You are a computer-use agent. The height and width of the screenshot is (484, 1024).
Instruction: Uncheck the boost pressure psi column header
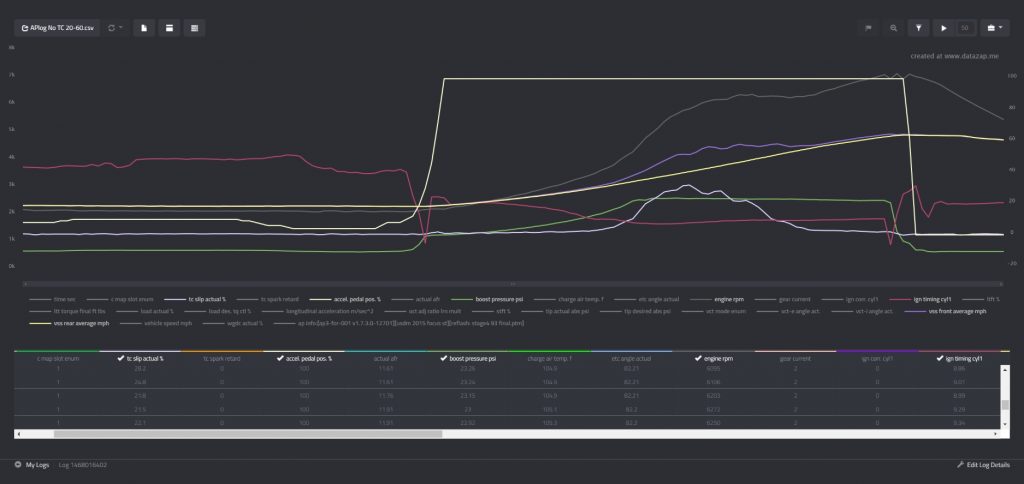(x=469, y=358)
